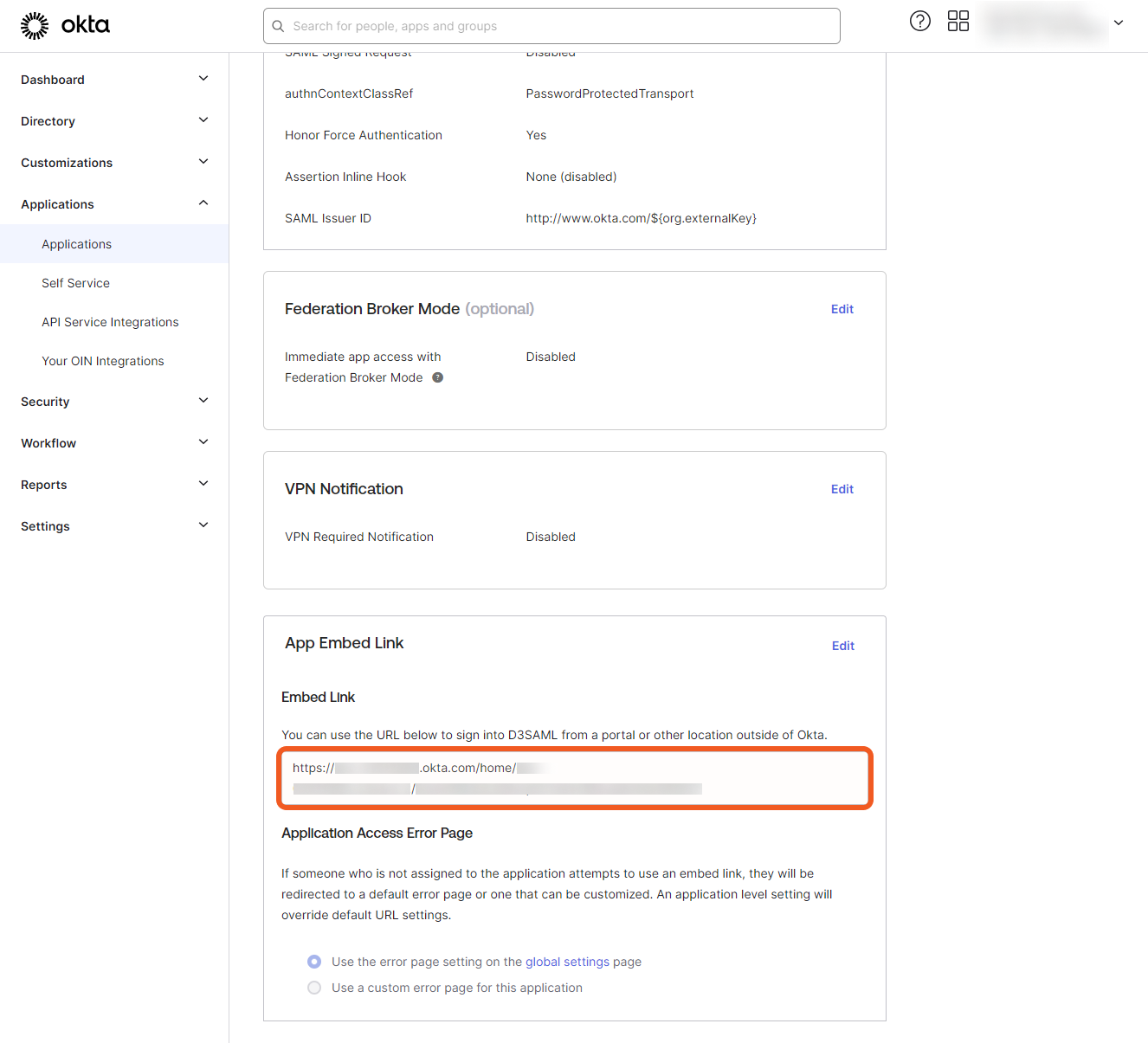Click the Okta logo in header

65,26
